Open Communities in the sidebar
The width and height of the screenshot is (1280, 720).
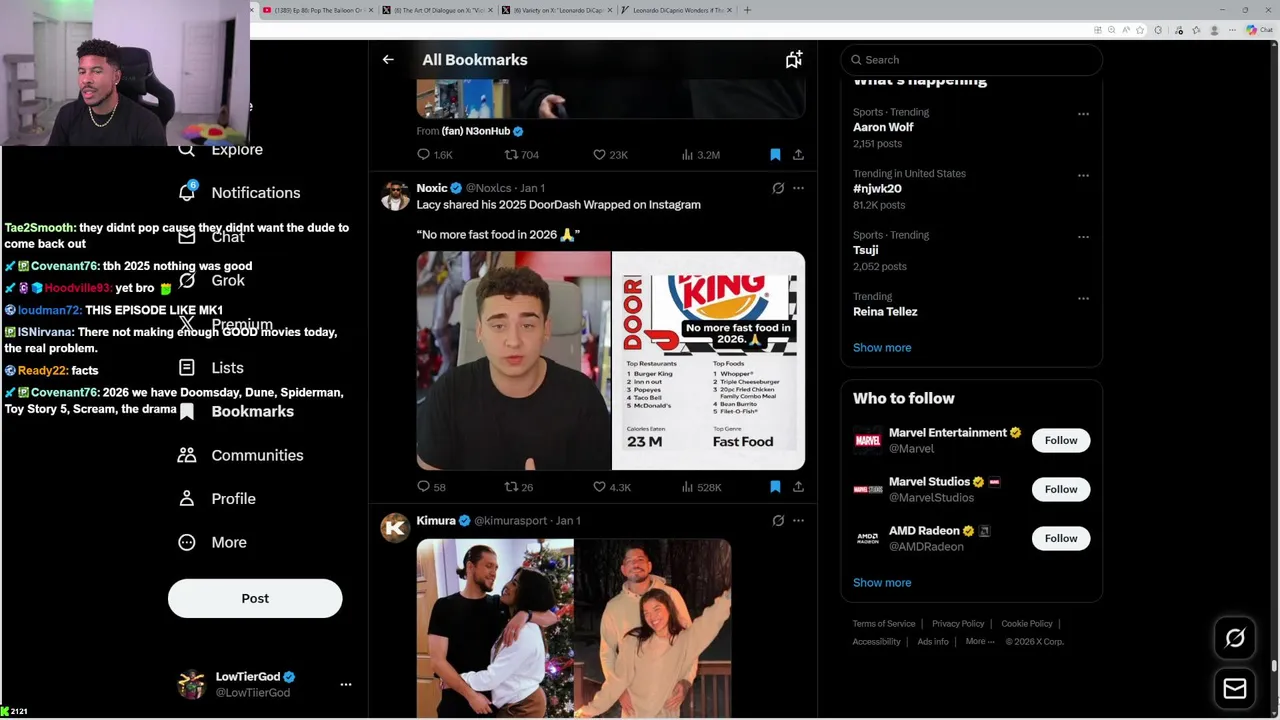(257, 455)
